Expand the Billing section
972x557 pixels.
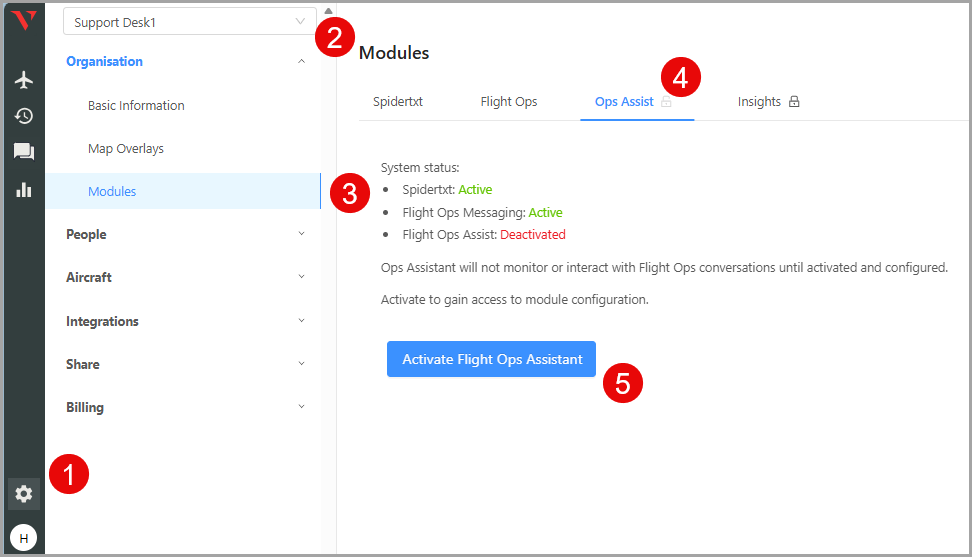click(185, 407)
